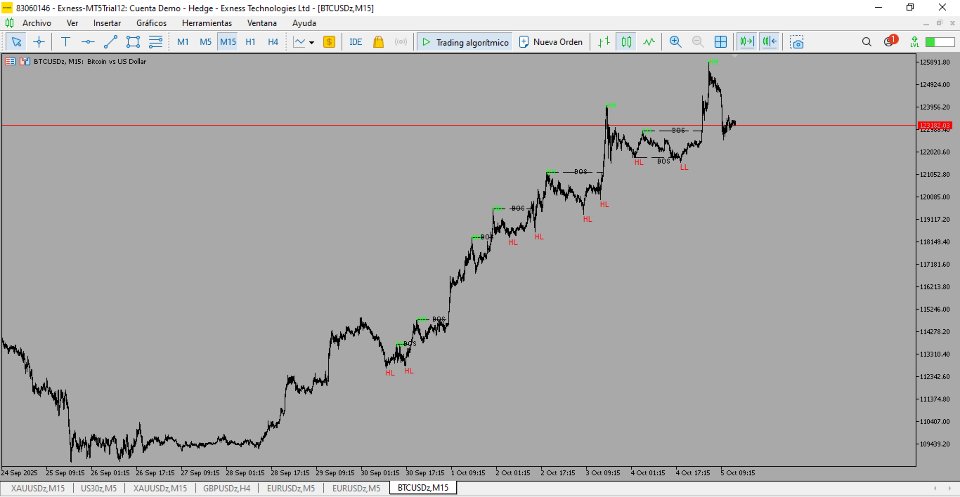Select the red LL label on chart
The image size is (960, 497).
coord(684,167)
